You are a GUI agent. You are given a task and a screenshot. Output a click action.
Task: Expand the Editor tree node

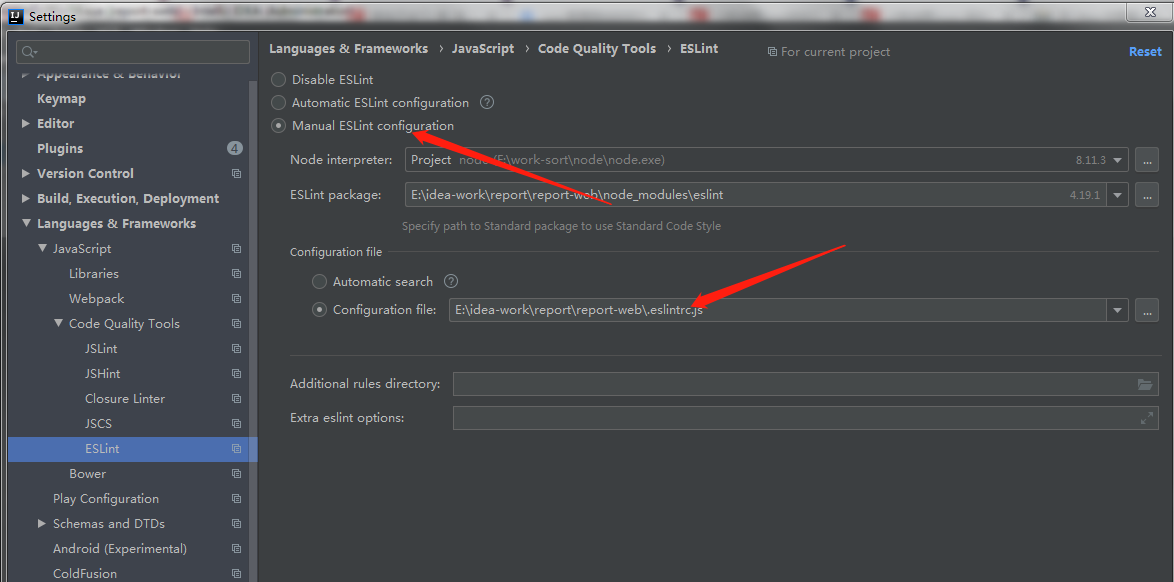tap(25, 122)
